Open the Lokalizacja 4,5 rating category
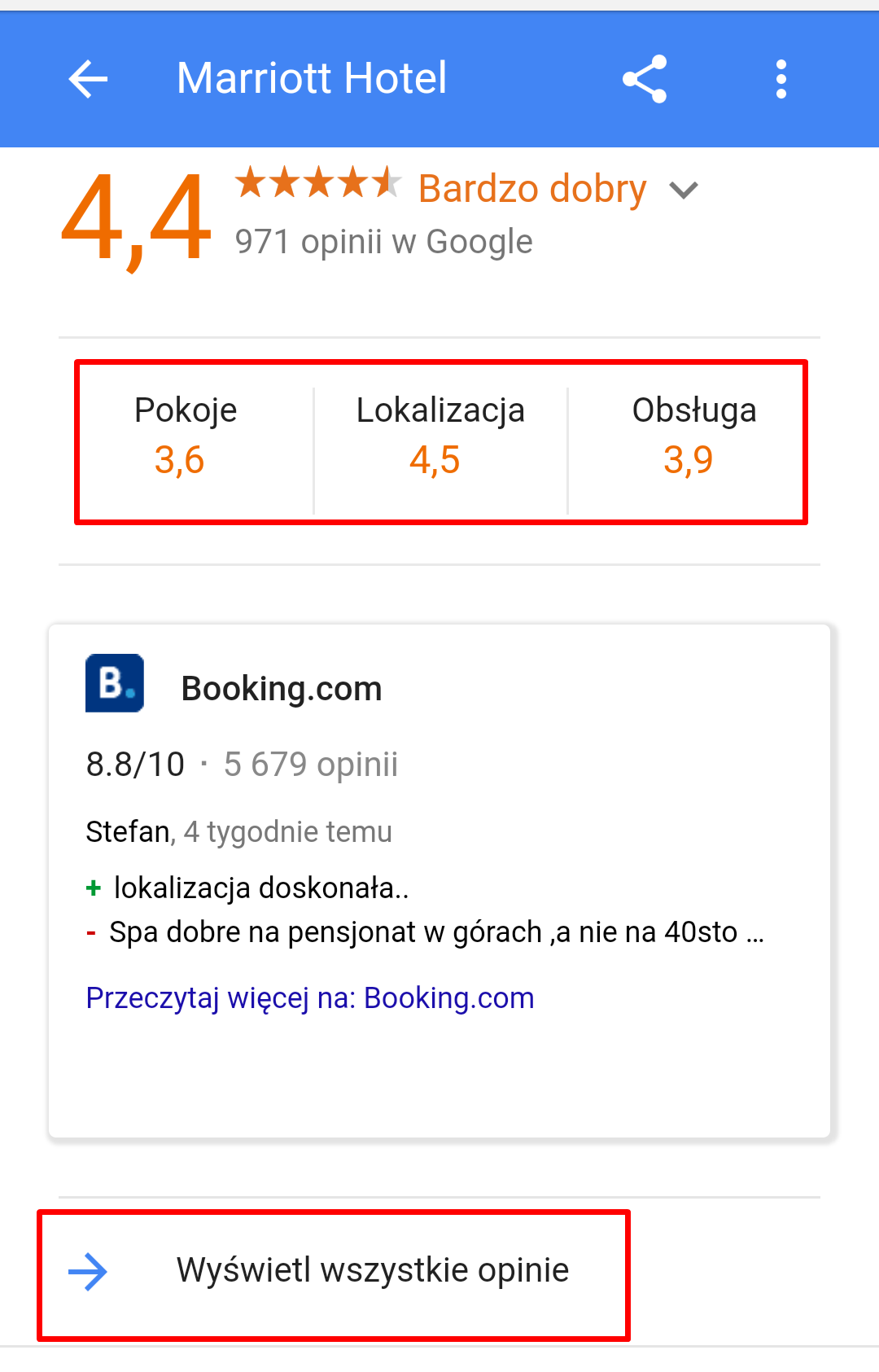The image size is (879, 1372). pyautogui.click(x=440, y=436)
